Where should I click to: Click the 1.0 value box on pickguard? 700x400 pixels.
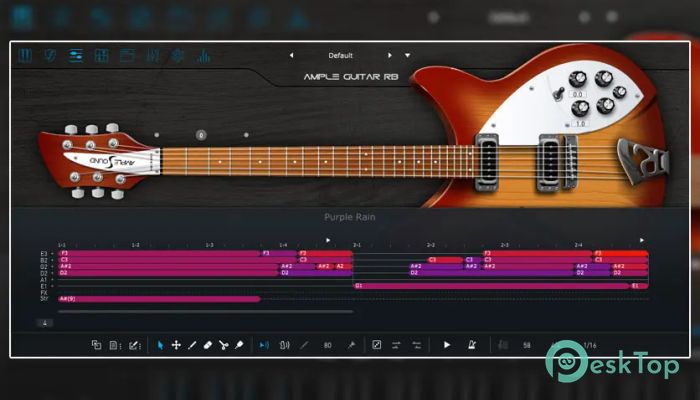click(x=580, y=124)
